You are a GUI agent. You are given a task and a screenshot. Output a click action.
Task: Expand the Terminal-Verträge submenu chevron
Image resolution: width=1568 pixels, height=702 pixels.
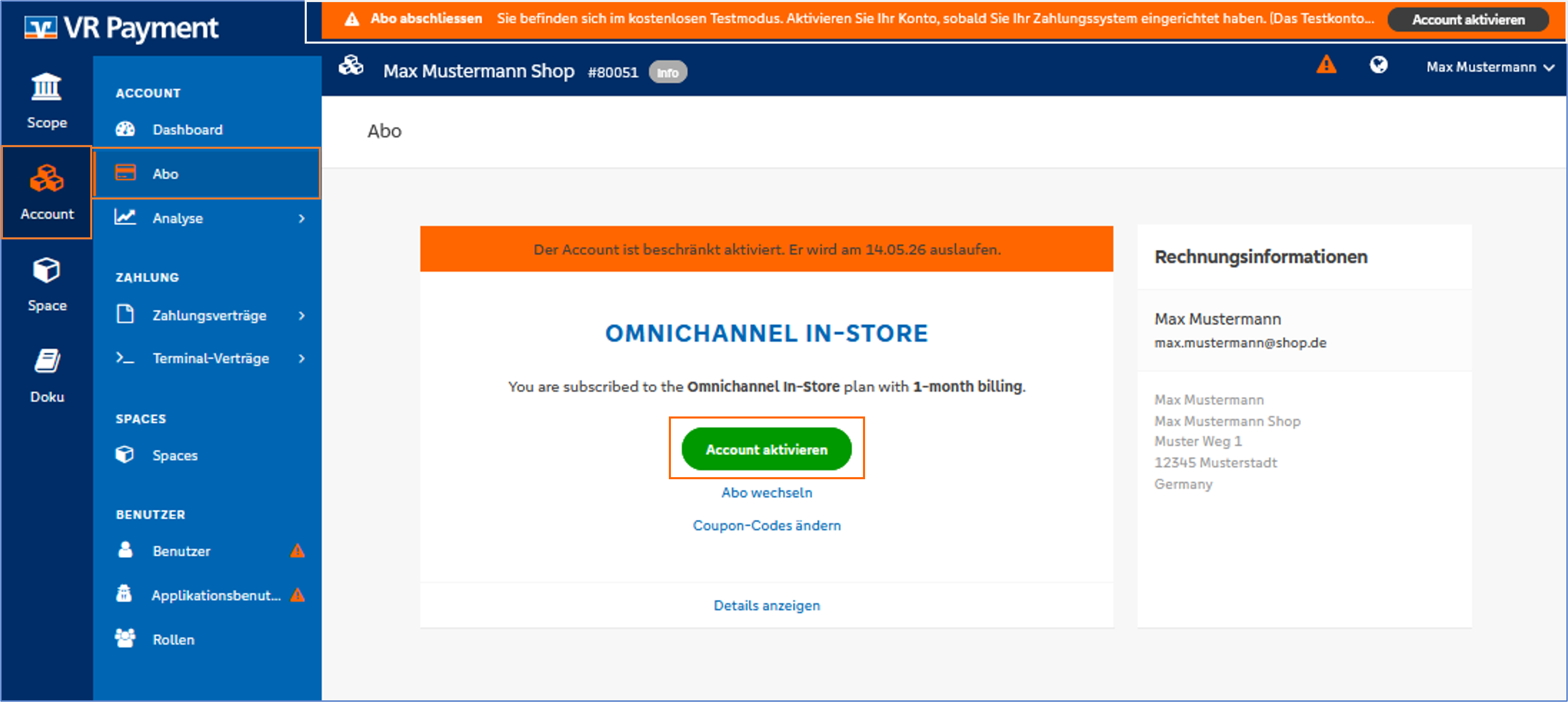point(302,359)
